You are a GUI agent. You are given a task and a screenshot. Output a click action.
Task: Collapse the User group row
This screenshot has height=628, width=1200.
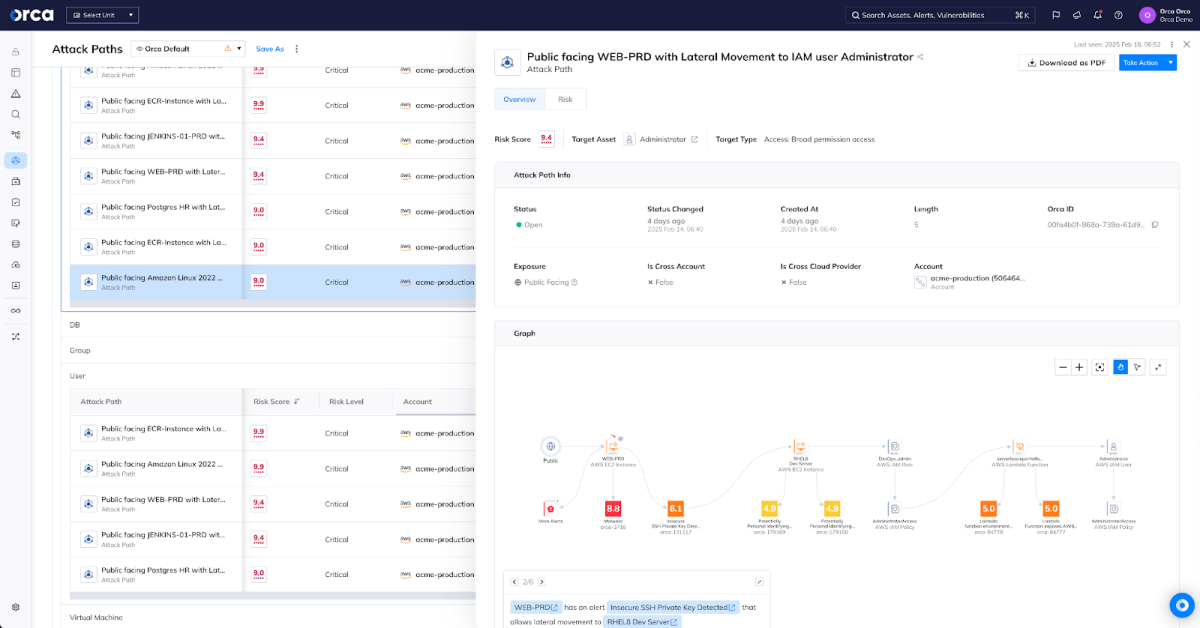pos(268,376)
